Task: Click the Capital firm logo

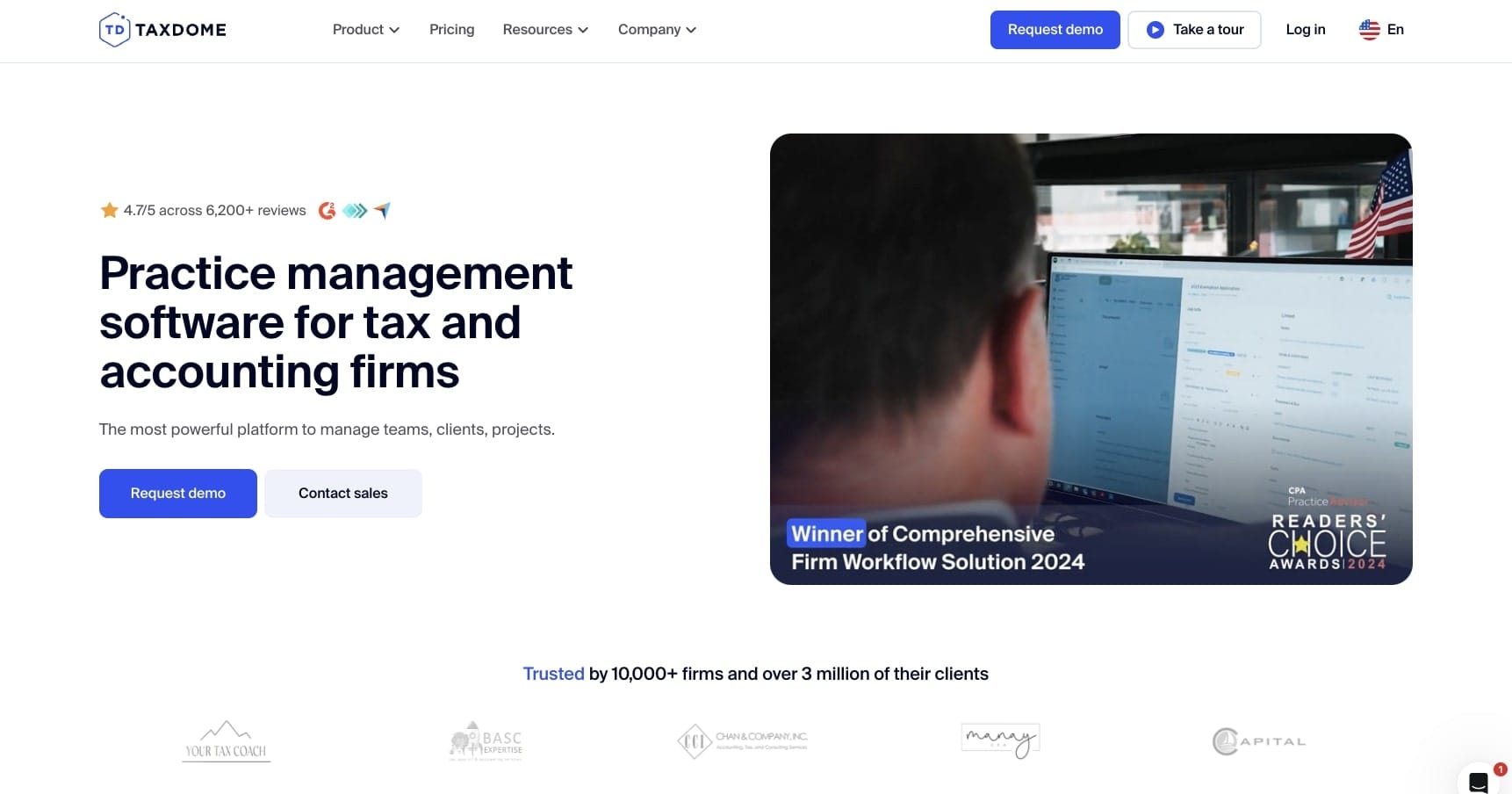Action: (1259, 741)
